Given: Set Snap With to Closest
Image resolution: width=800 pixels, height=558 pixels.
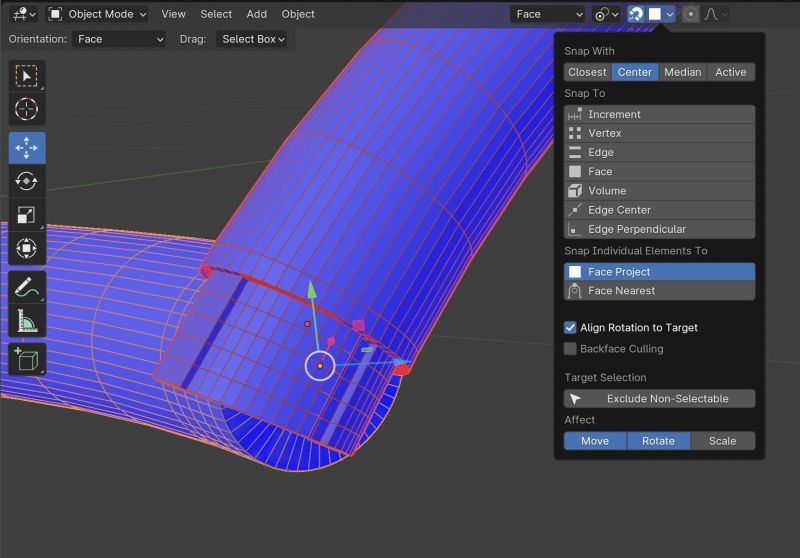Looking at the screenshot, I should (x=587, y=72).
